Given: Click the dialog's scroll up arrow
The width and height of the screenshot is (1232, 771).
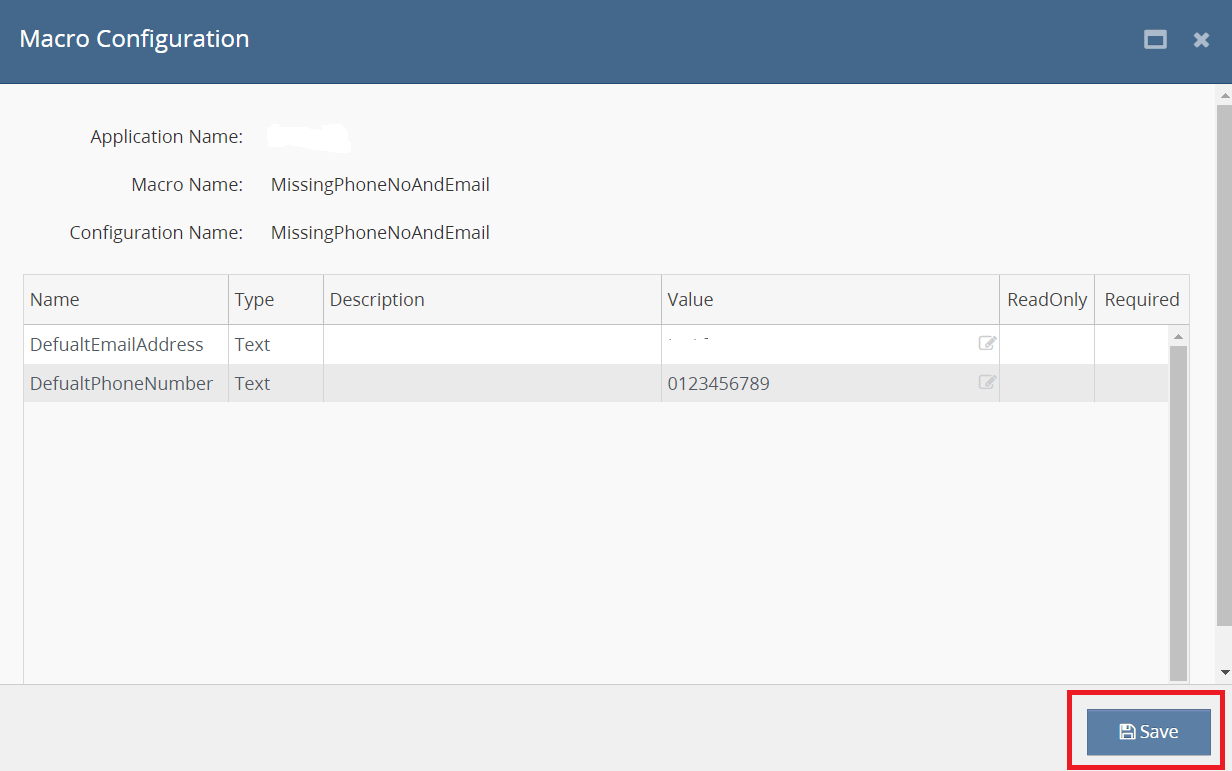Looking at the screenshot, I should [x=1224, y=95].
